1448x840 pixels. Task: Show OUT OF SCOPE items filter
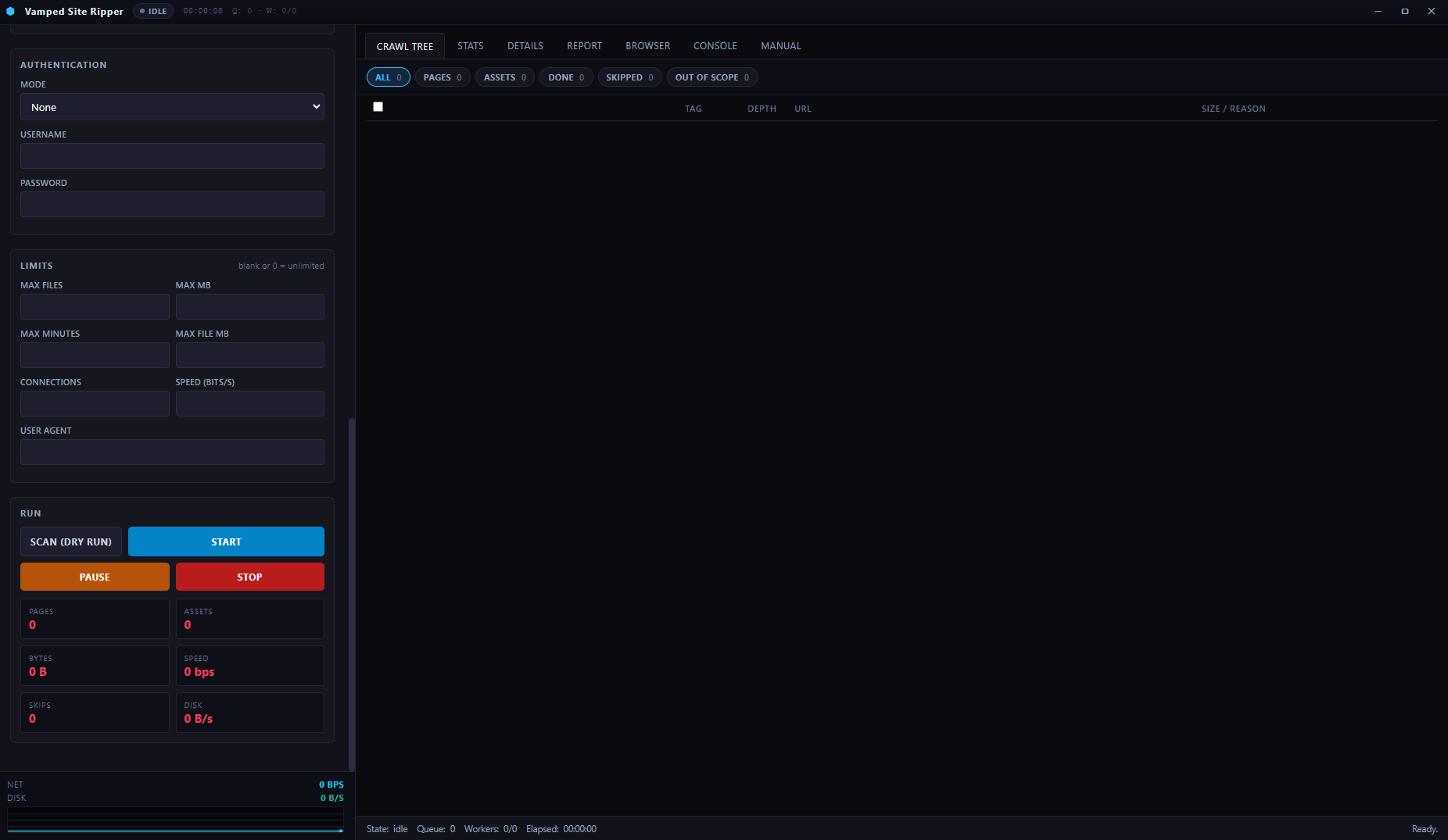[712, 77]
